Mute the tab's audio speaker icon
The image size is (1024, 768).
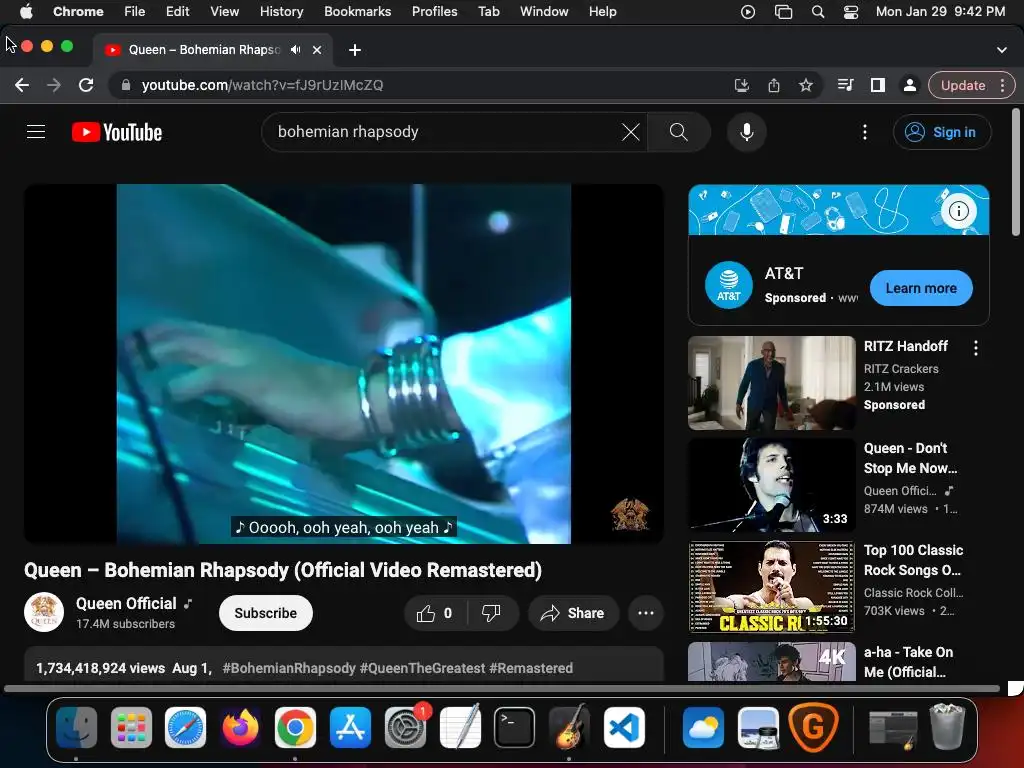coord(296,50)
